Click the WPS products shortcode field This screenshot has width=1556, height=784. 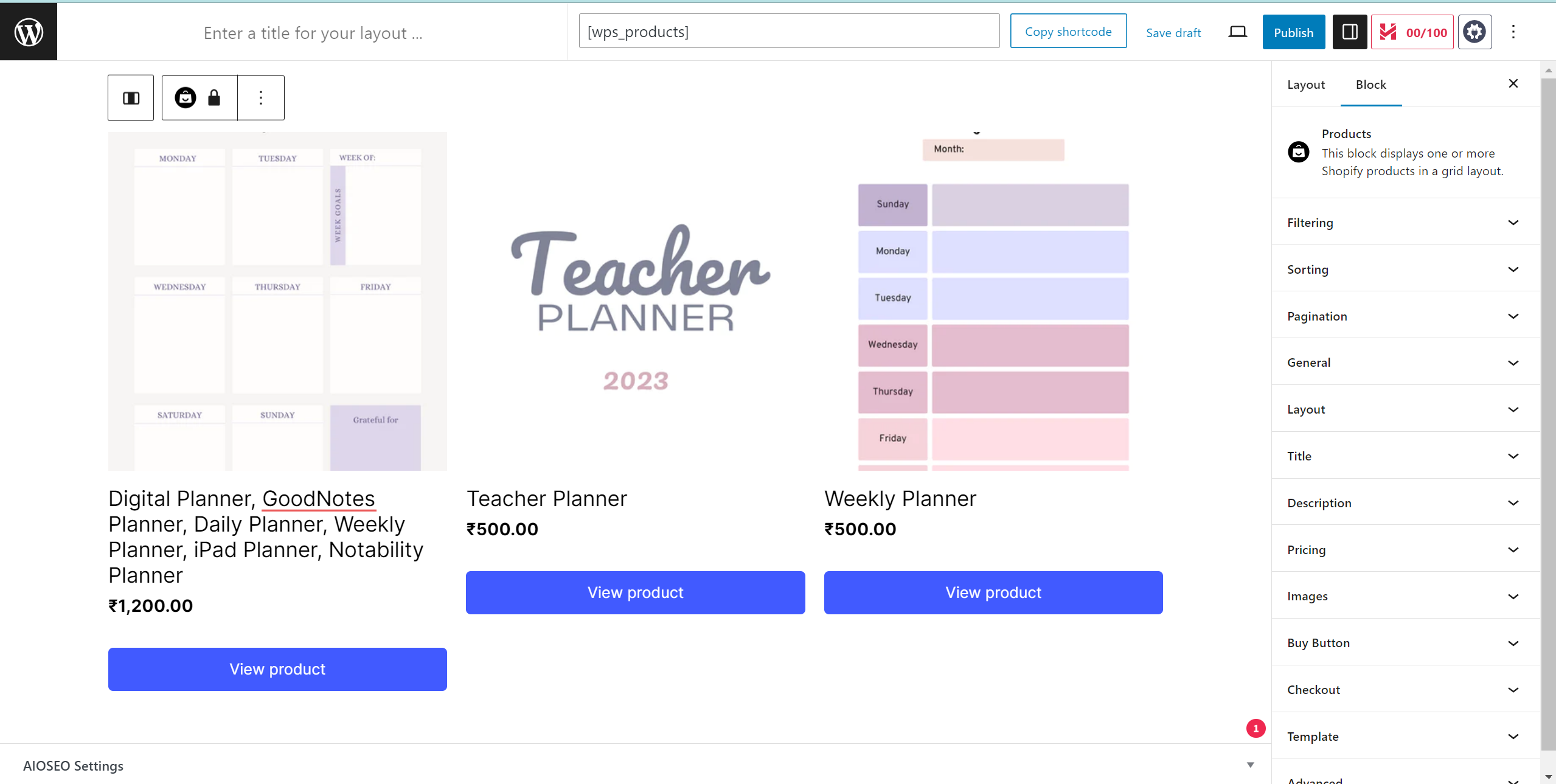coord(789,30)
